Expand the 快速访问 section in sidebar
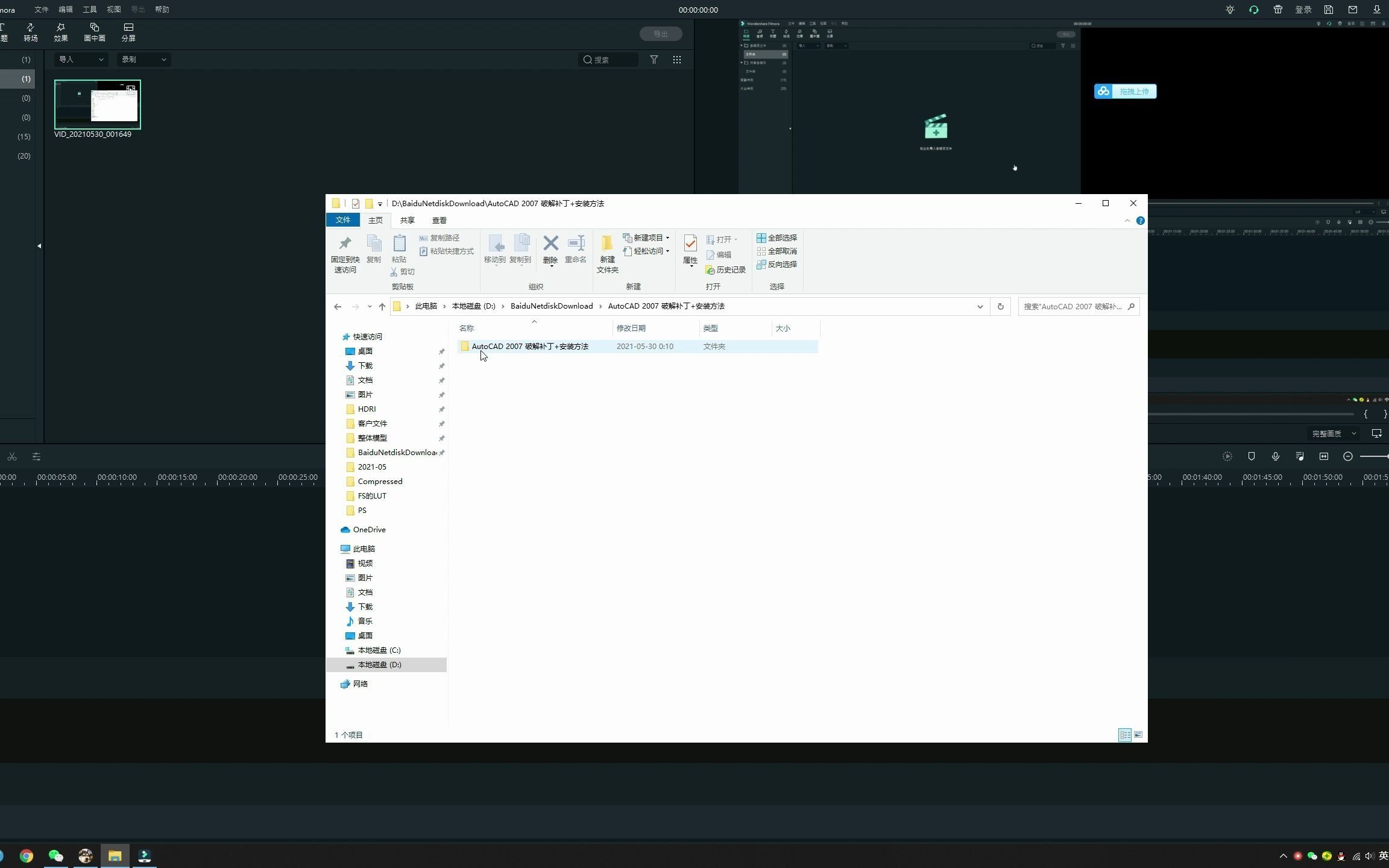Image resolution: width=1389 pixels, height=868 pixels. pos(336,336)
